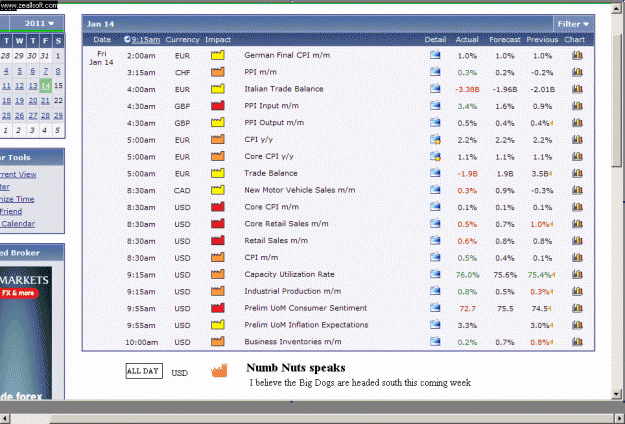The image size is (625, 424).
Task: Open detail folder for PPI Input m/m
Action: 435,106
